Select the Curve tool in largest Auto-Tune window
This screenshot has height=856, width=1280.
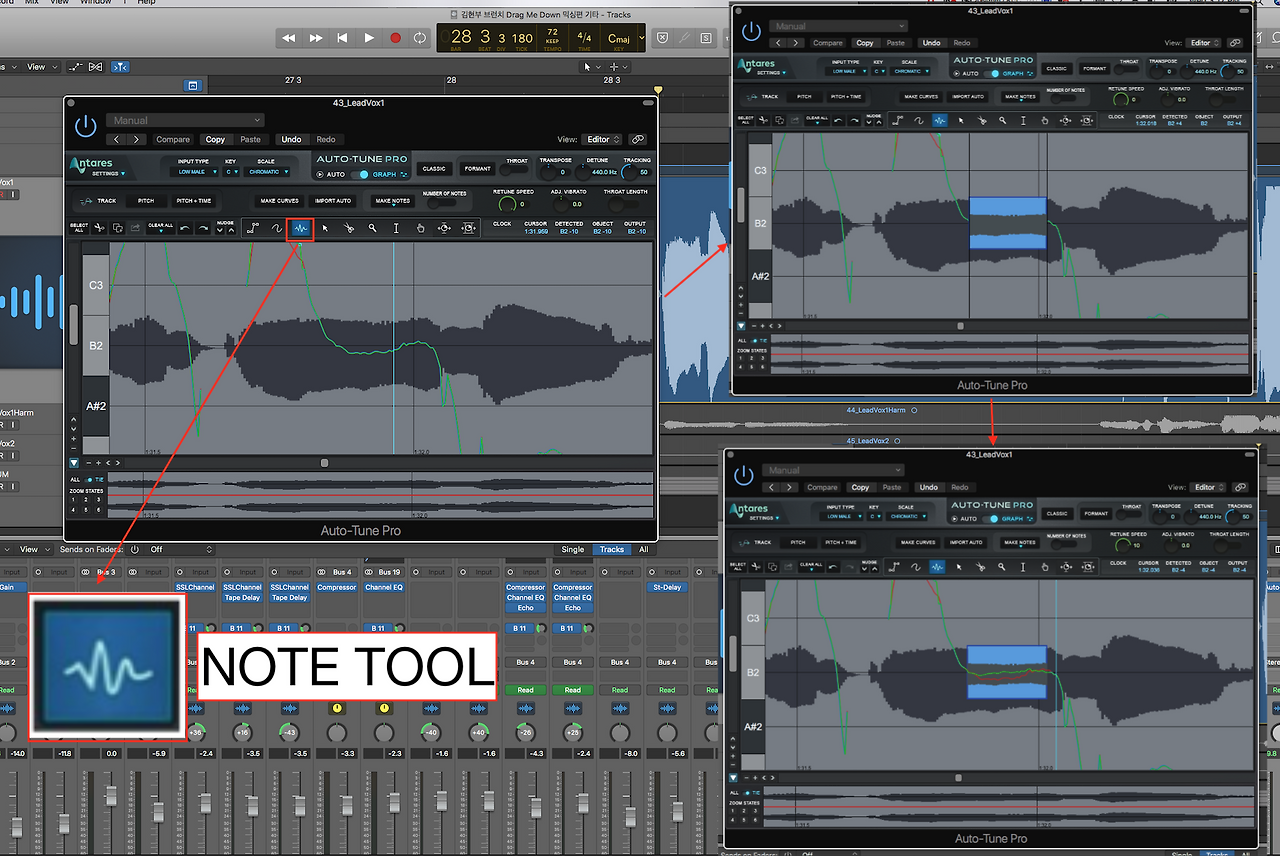point(277,229)
